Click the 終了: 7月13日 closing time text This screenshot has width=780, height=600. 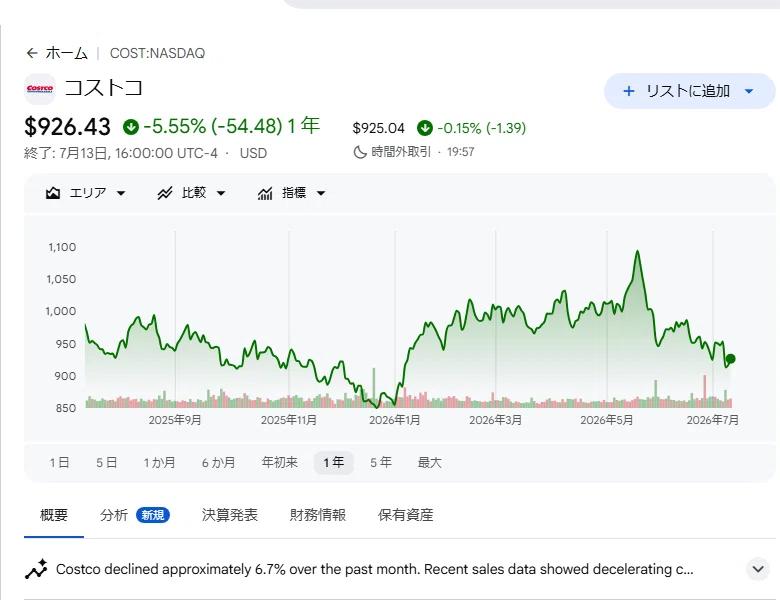[x=121, y=153]
